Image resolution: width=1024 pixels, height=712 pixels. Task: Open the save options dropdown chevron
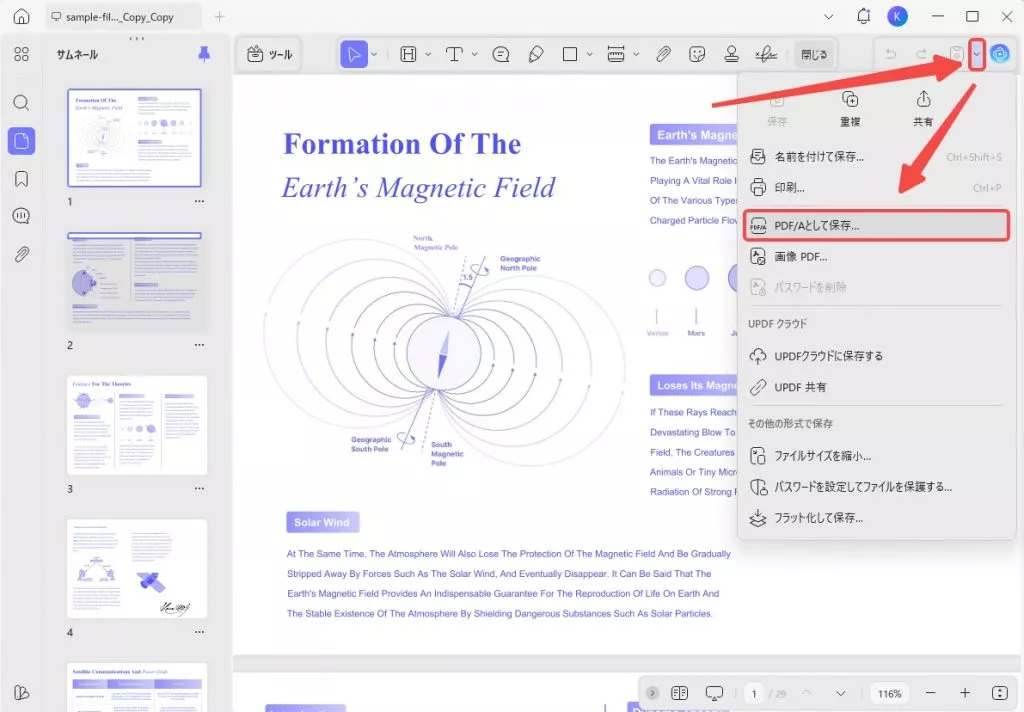pyautogui.click(x=976, y=54)
